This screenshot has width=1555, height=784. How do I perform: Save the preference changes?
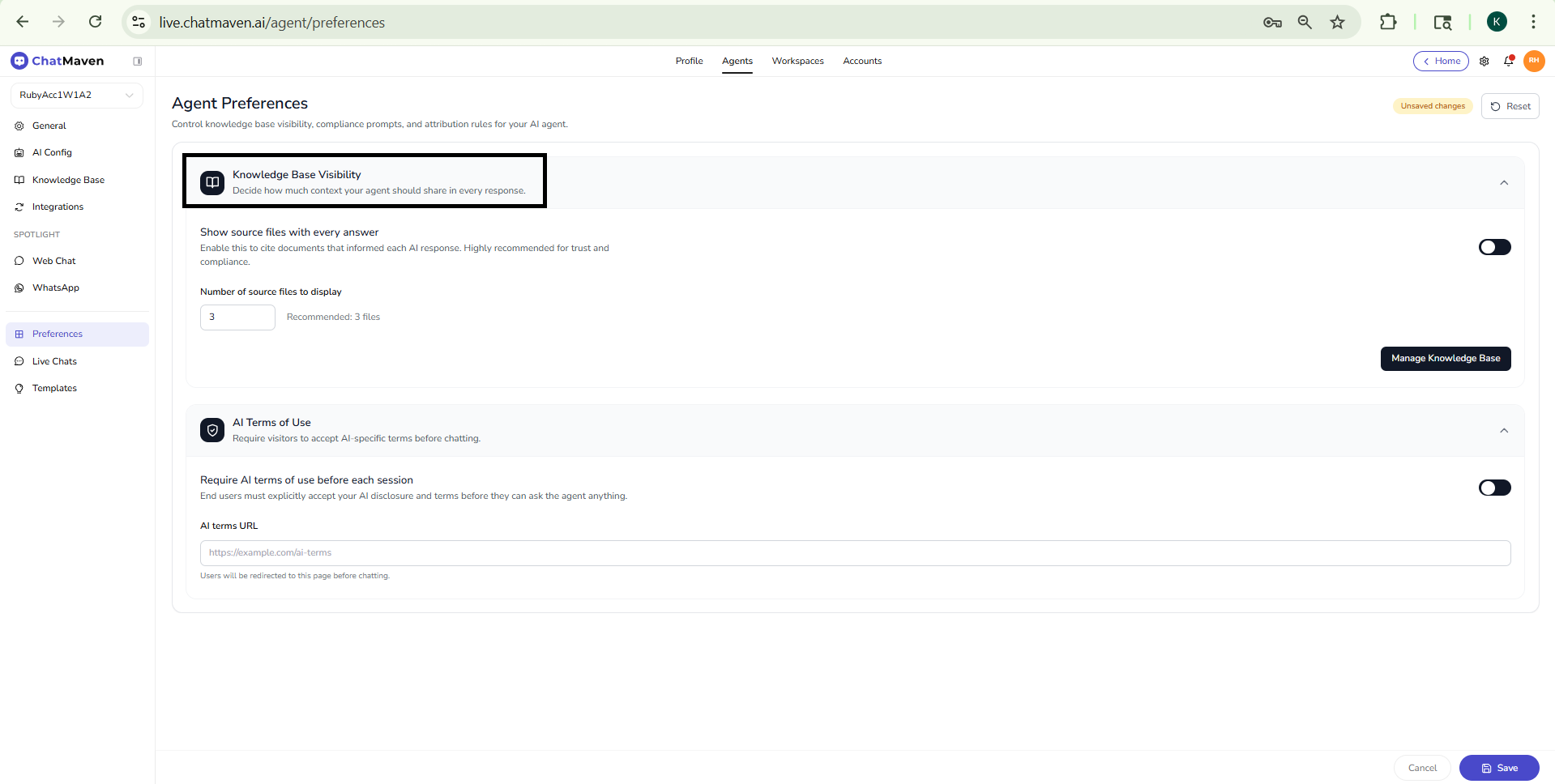[x=1498, y=768]
